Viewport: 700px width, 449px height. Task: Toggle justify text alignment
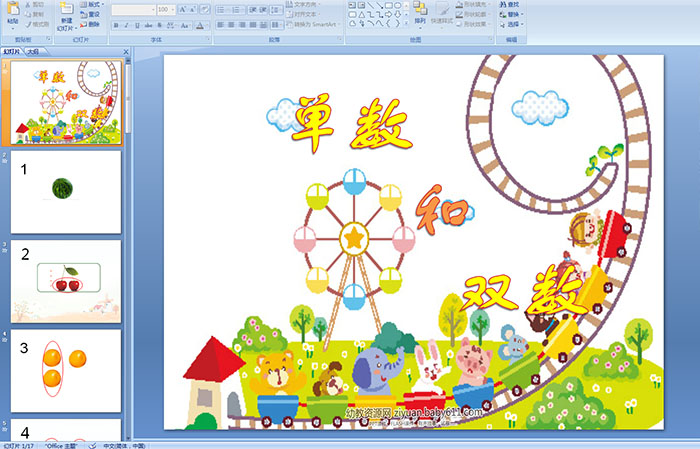(253, 25)
